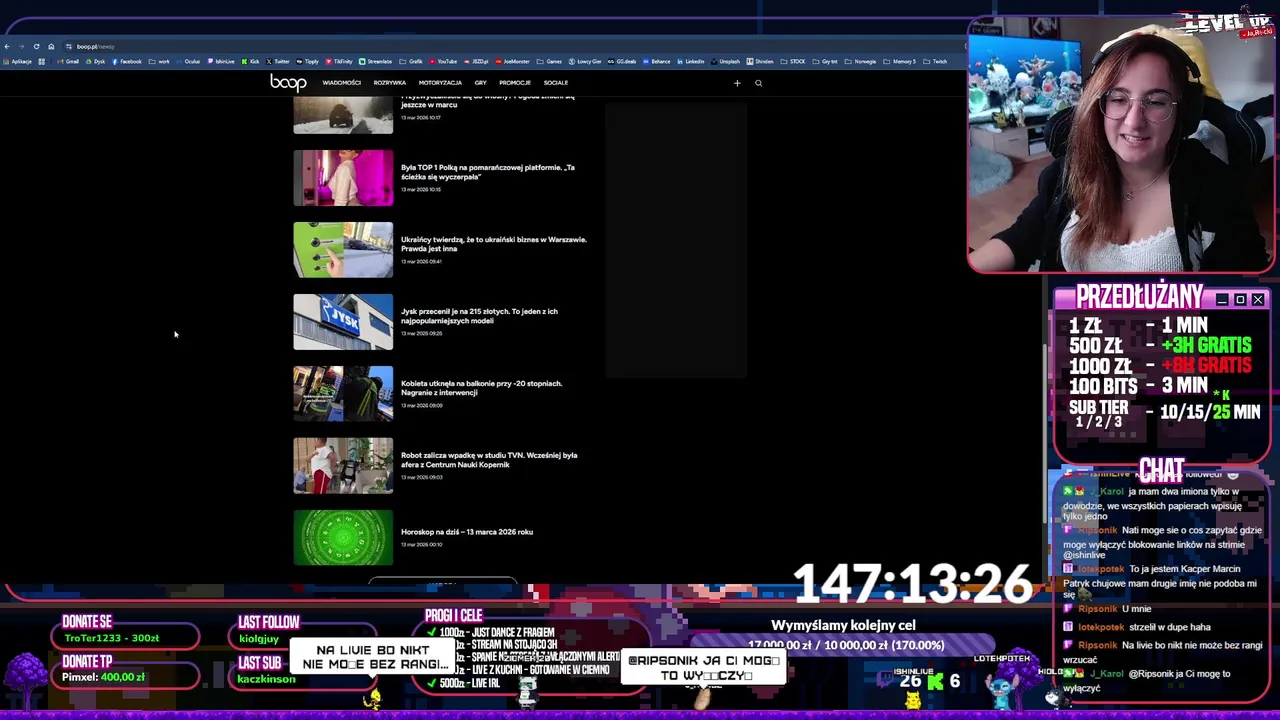Viewport: 1280px width, 720px height.
Task: Open article Robot zalicza wpadkę w studiu TVN
Action: pos(489,460)
